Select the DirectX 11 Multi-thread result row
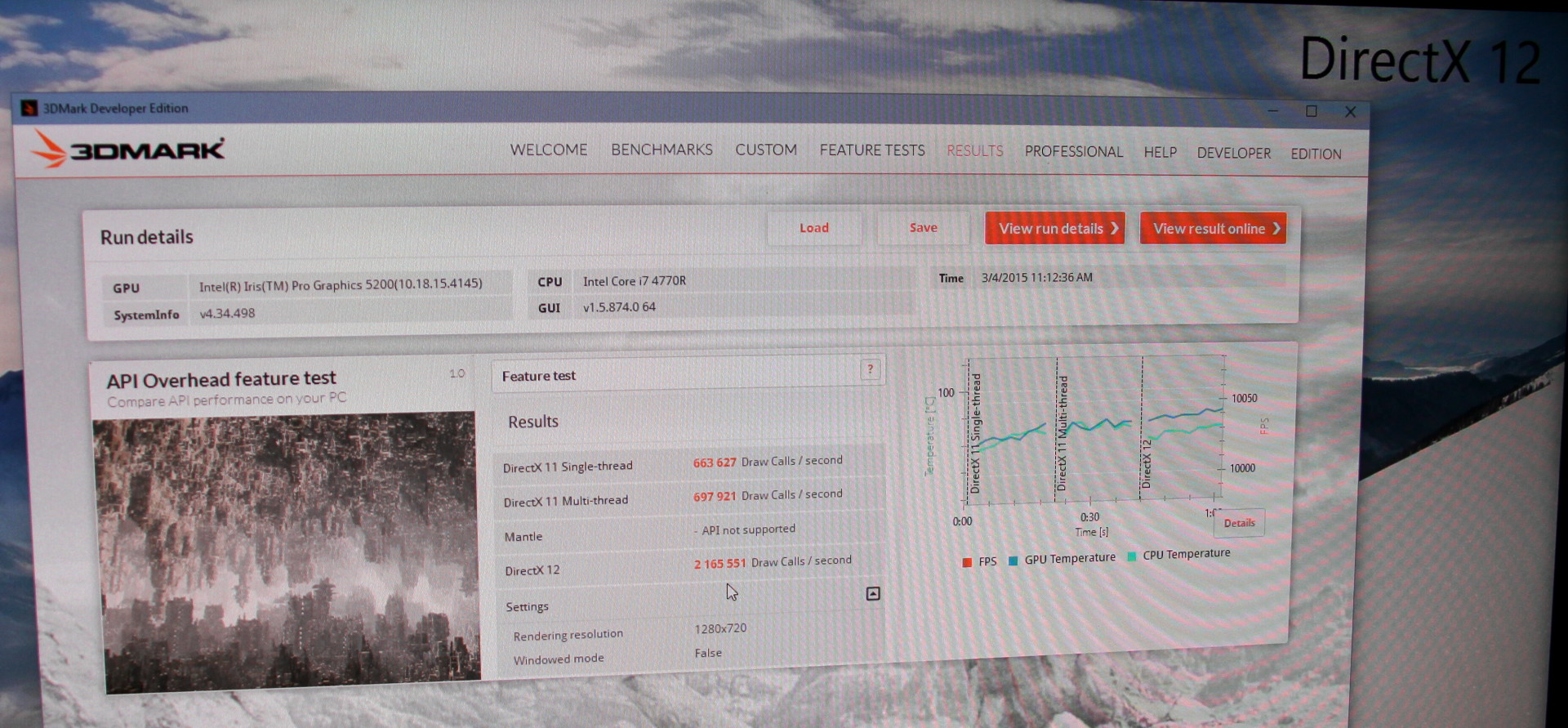This screenshot has width=1568, height=728. pos(688,498)
